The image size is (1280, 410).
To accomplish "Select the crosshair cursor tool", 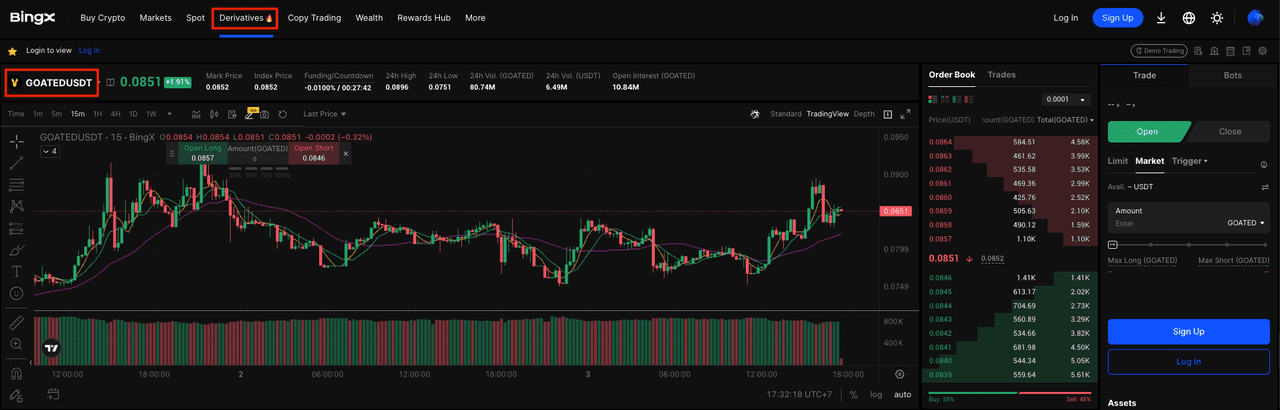I will click(16, 141).
